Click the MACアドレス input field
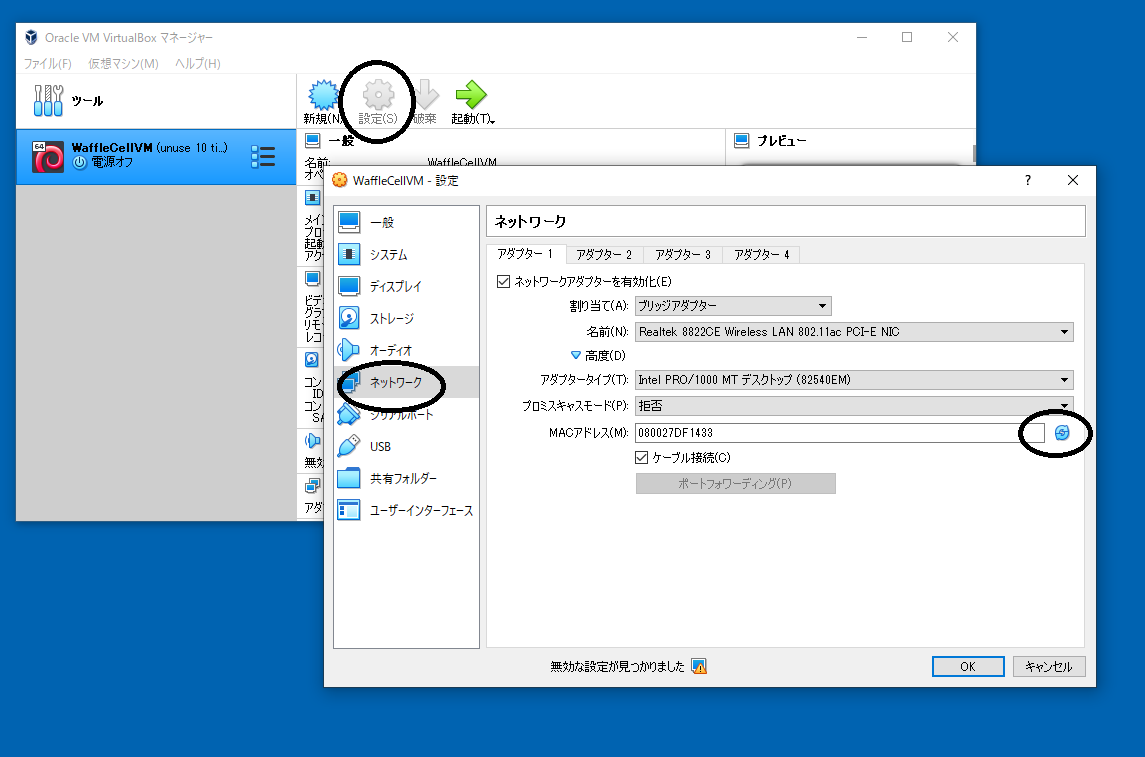 [x=840, y=433]
